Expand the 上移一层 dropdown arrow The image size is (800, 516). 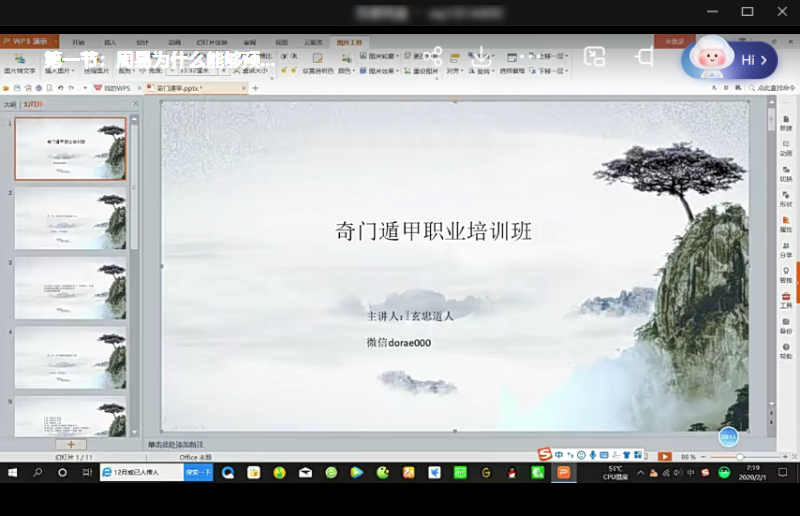tap(567, 57)
